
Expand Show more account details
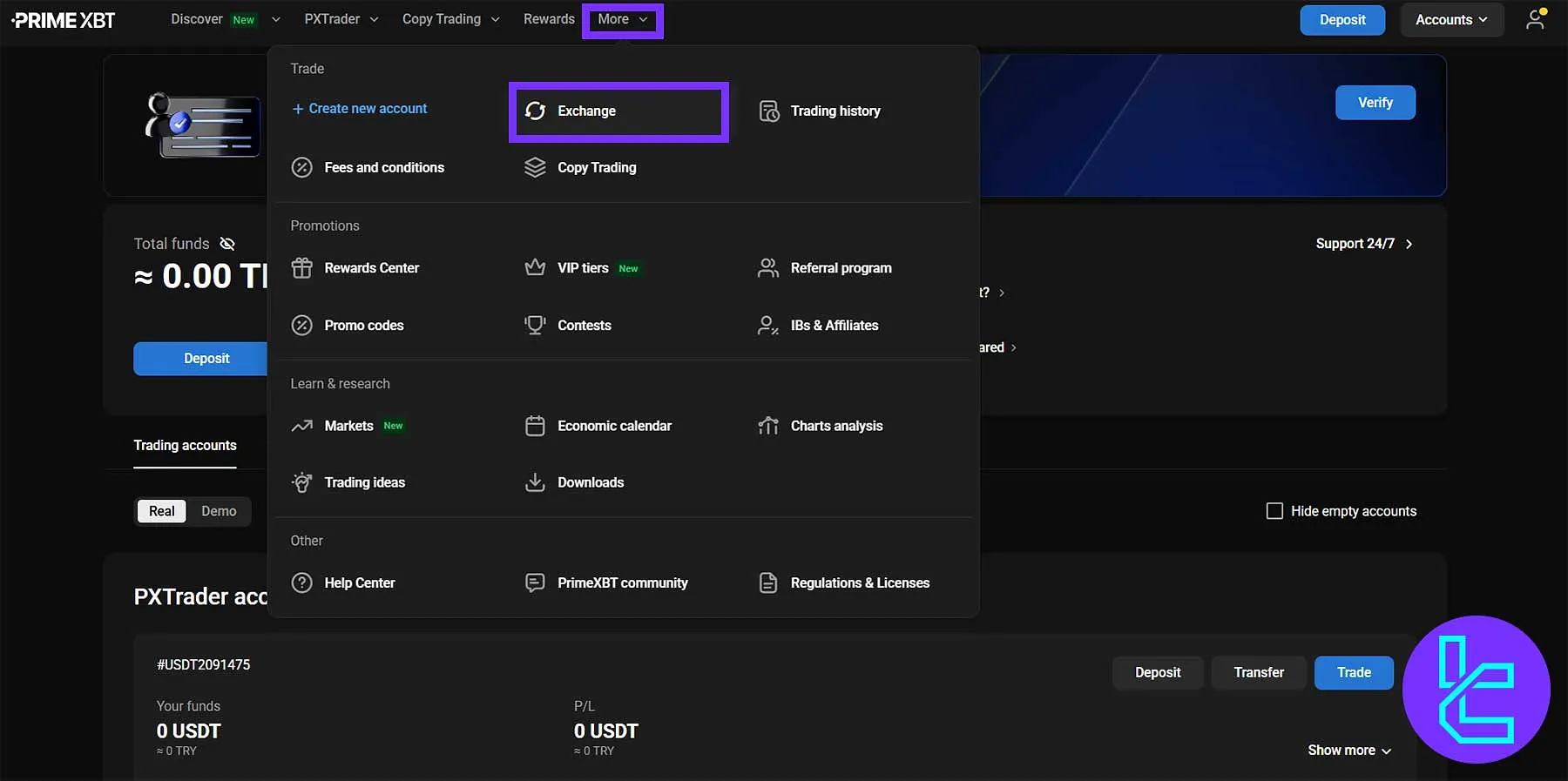pyautogui.click(x=1349, y=750)
